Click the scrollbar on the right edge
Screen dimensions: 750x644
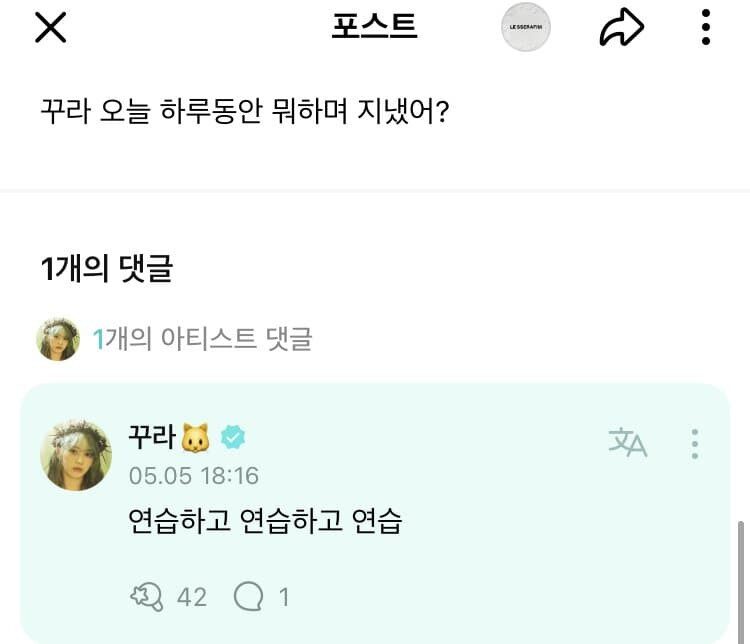741,580
